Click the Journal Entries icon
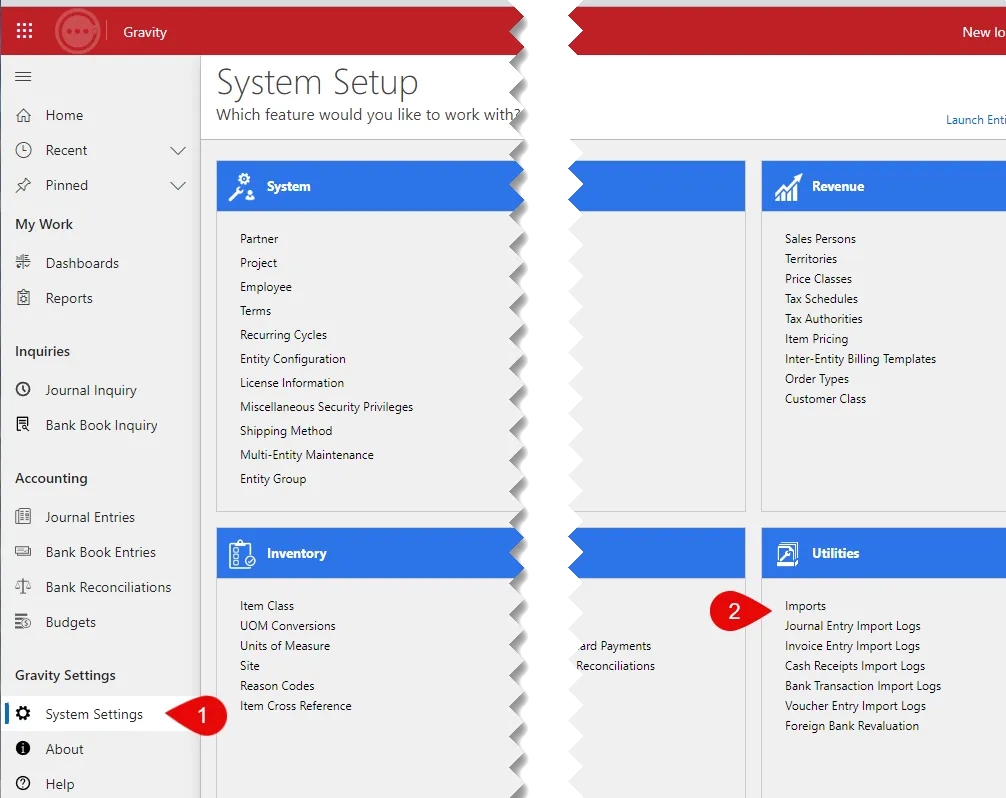The width and height of the screenshot is (1006, 798). (23, 516)
